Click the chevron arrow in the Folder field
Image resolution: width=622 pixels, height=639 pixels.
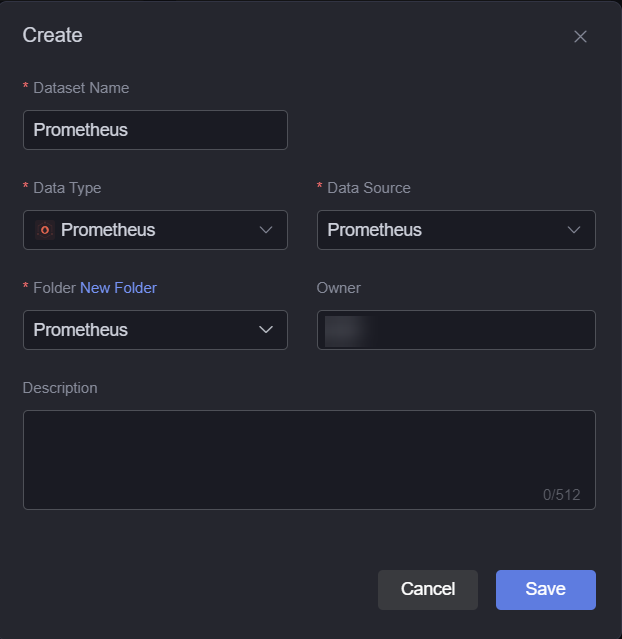pos(266,330)
